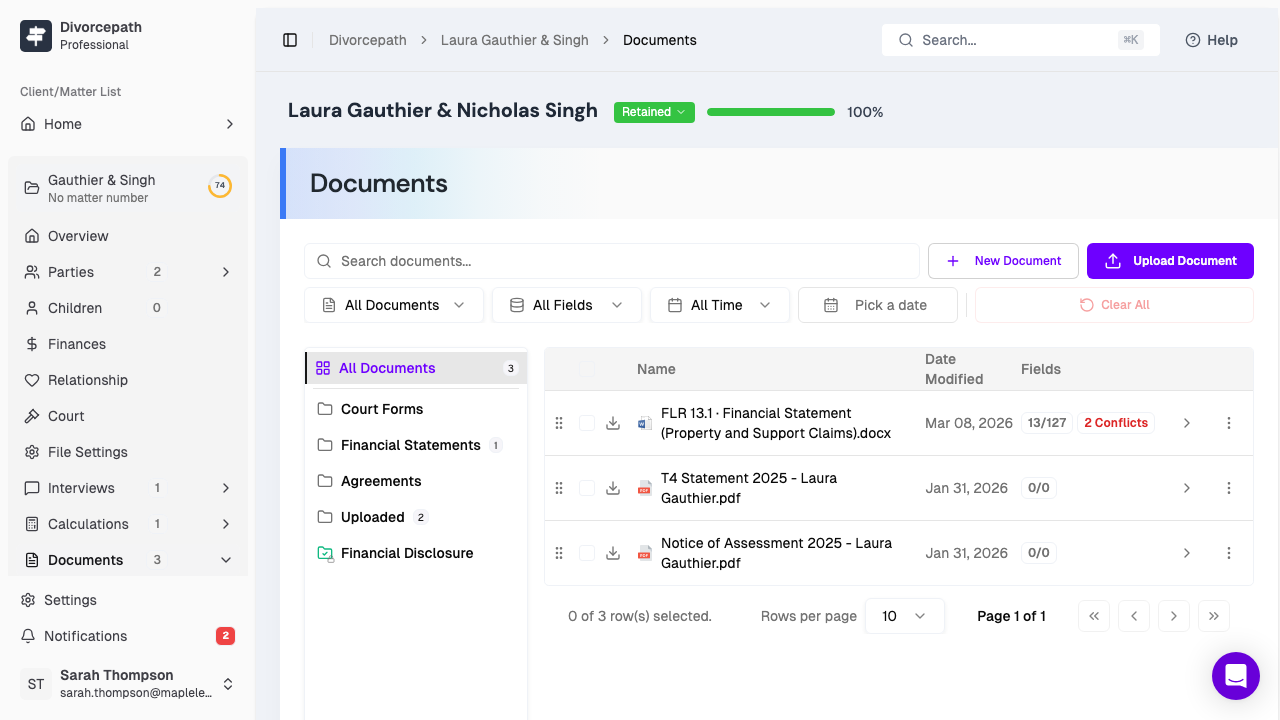Open the three-dot menu for Notice of Assessment
1280x720 pixels.
point(1229,553)
